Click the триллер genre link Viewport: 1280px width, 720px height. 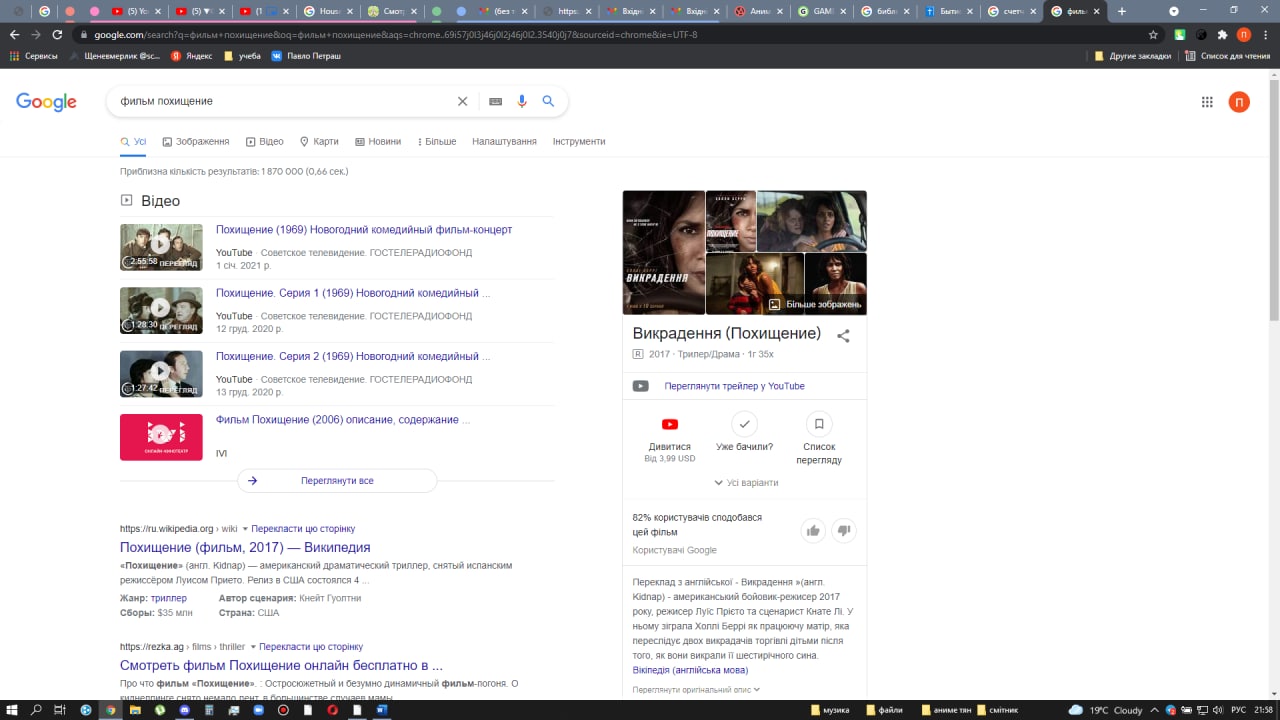[169, 598]
